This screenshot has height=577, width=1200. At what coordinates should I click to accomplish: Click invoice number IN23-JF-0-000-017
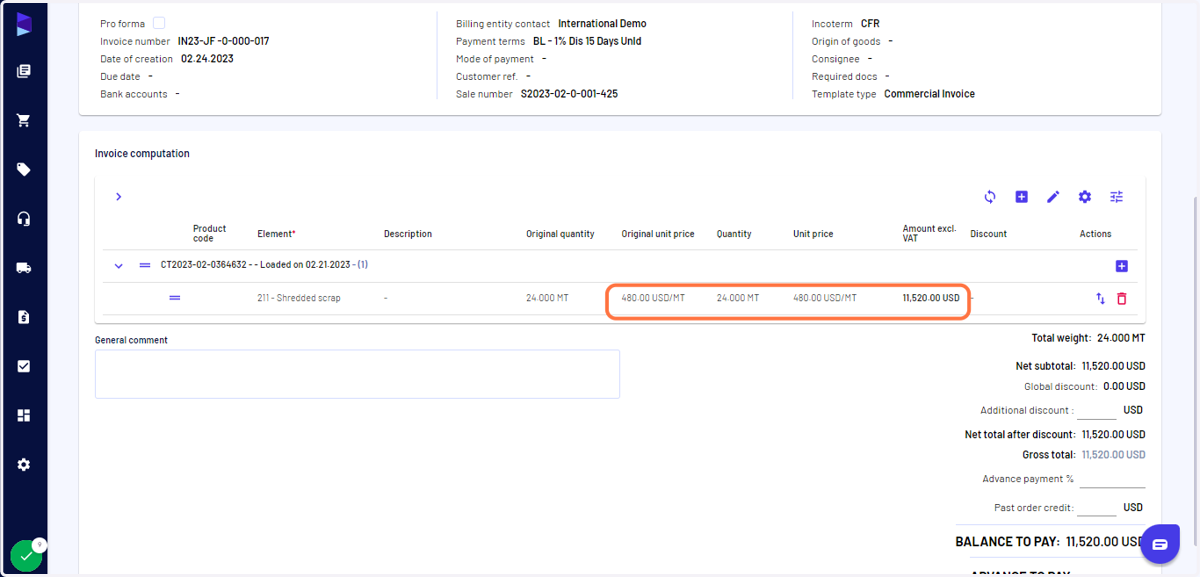[x=223, y=41]
